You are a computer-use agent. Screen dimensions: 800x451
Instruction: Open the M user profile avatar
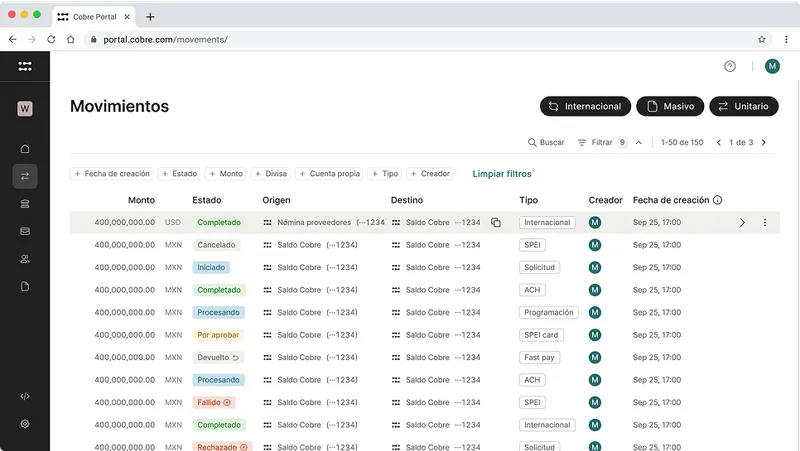tap(772, 66)
